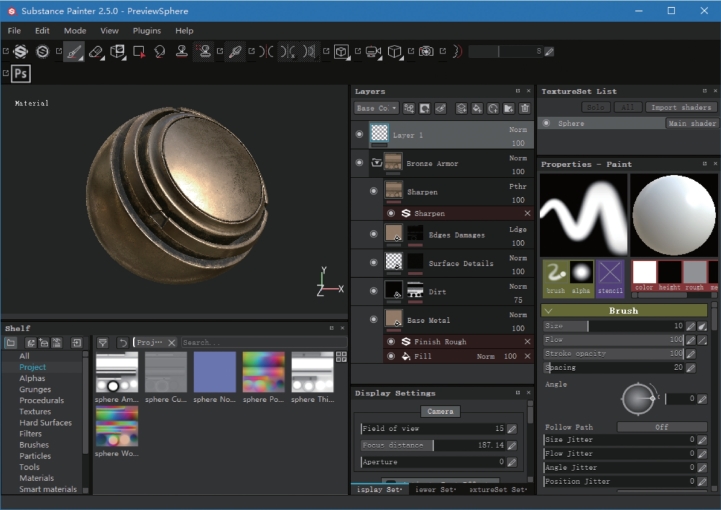Select the Projection tool
721x510 pixels.
[117, 52]
